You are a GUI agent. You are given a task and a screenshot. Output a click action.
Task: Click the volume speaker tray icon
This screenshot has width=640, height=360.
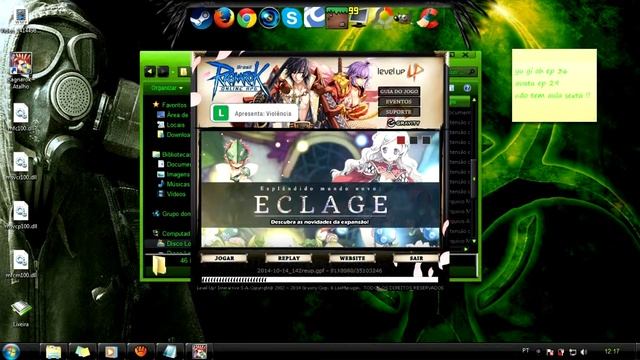click(x=584, y=352)
